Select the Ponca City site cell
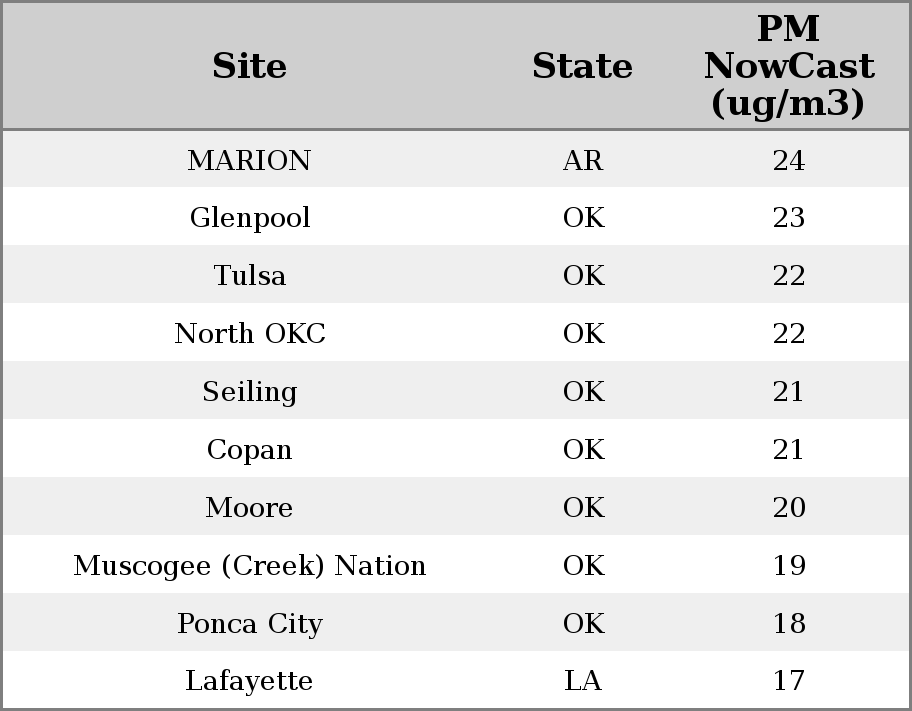The image size is (912, 711). tap(249, 624)
